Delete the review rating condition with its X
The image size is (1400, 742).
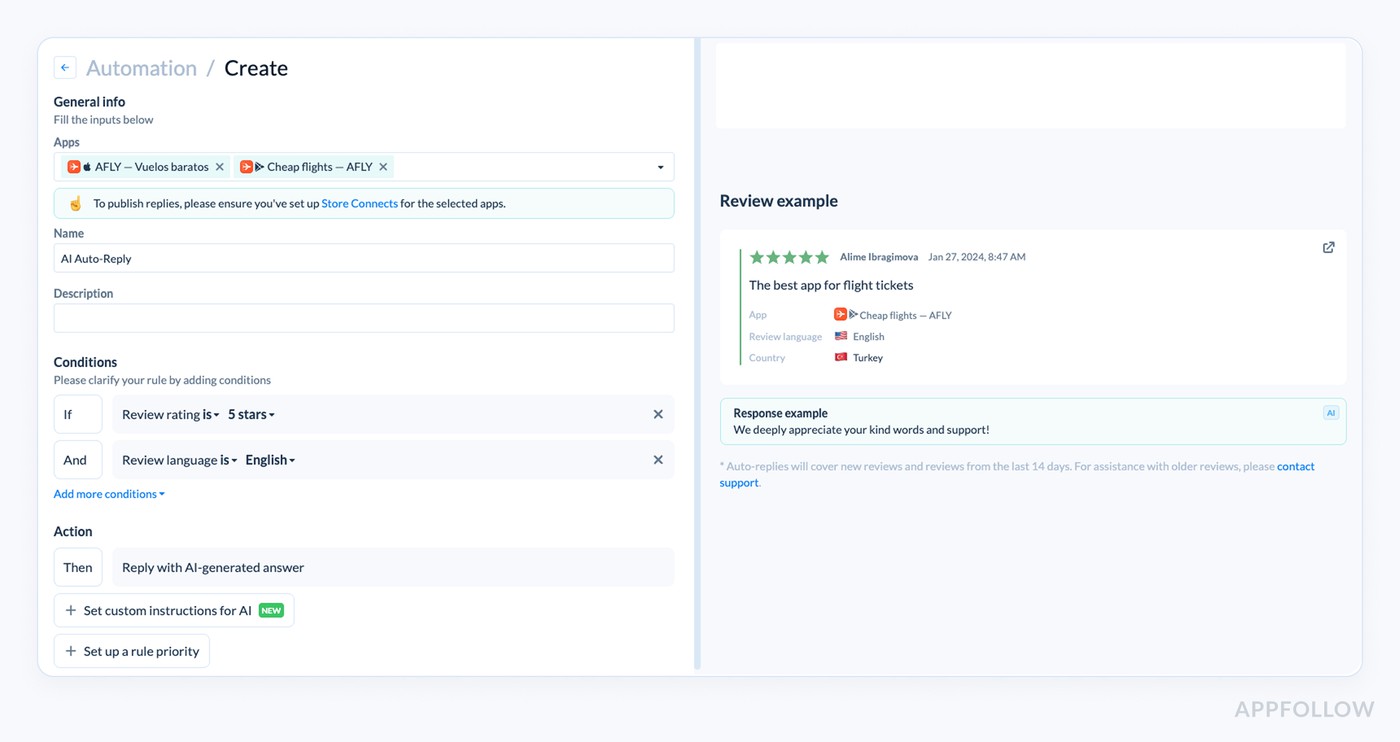(658, 413)
